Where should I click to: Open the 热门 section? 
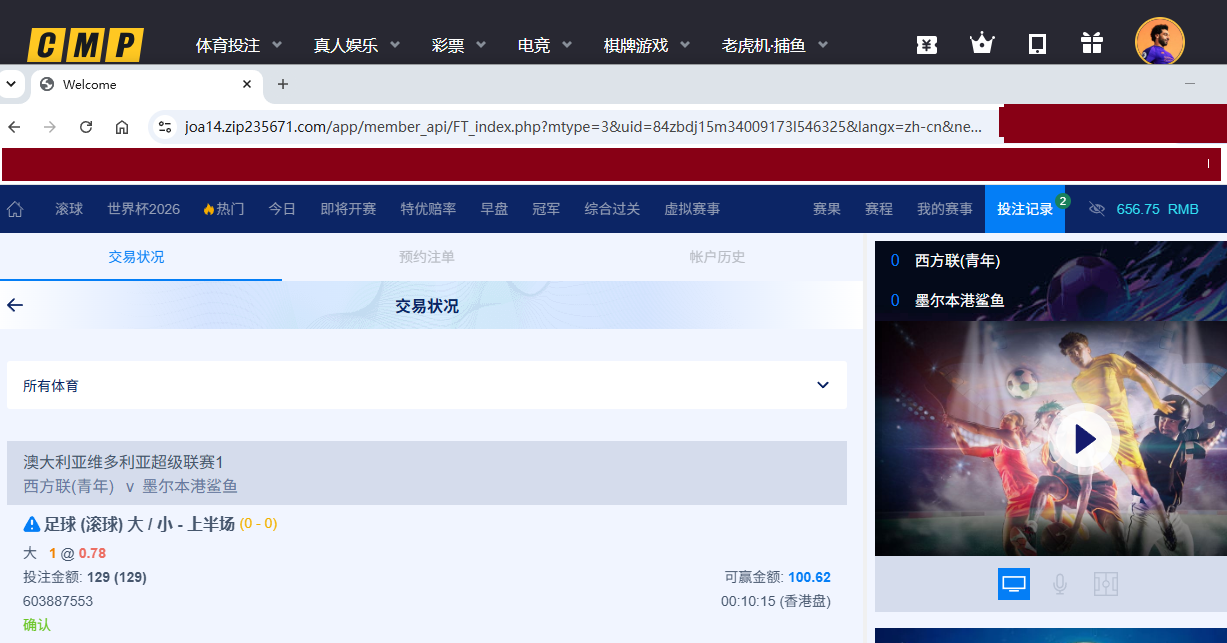[x=223, y=209]
